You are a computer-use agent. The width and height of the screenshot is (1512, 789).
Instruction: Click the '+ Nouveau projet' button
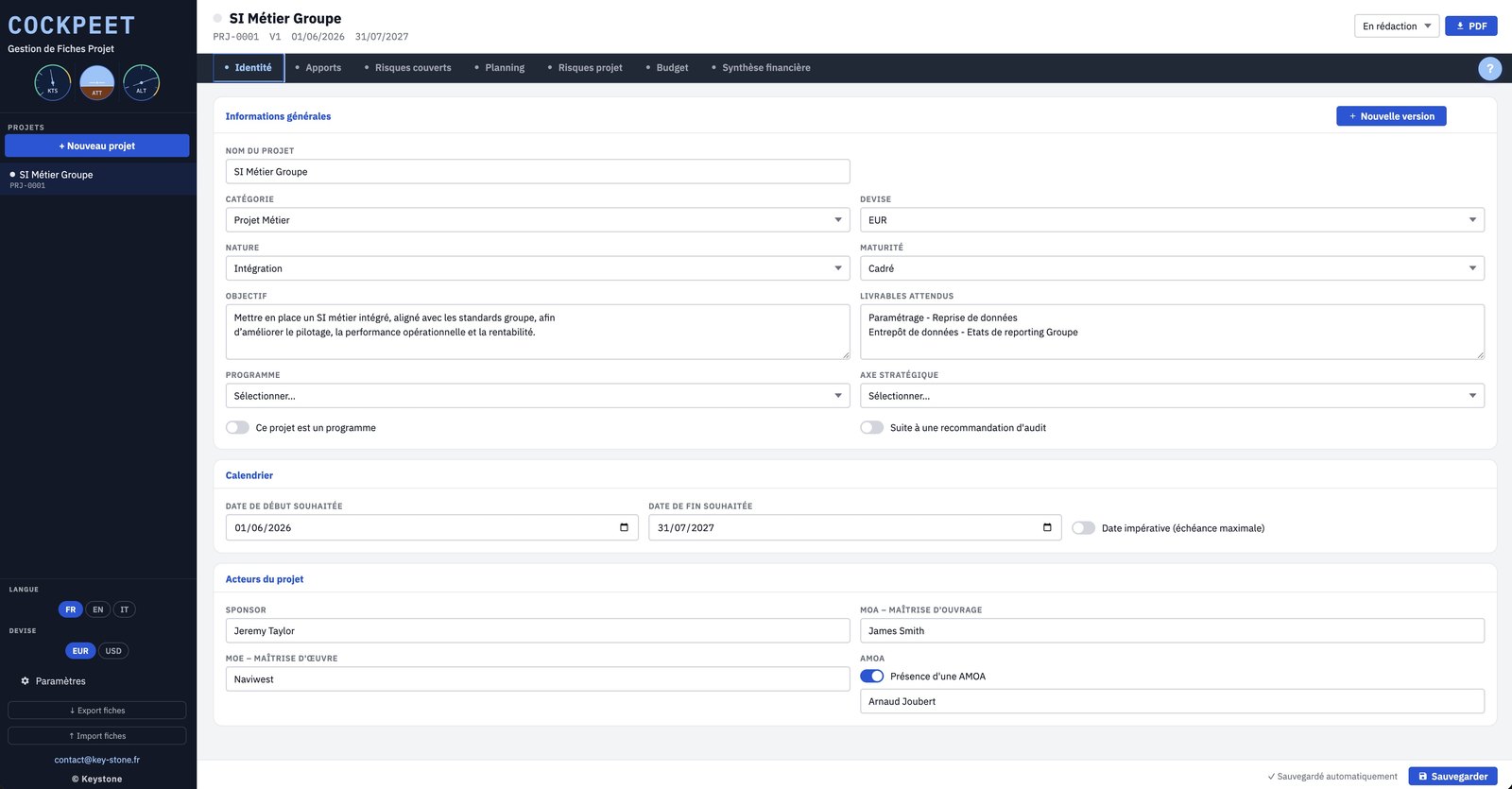point(97,146)
